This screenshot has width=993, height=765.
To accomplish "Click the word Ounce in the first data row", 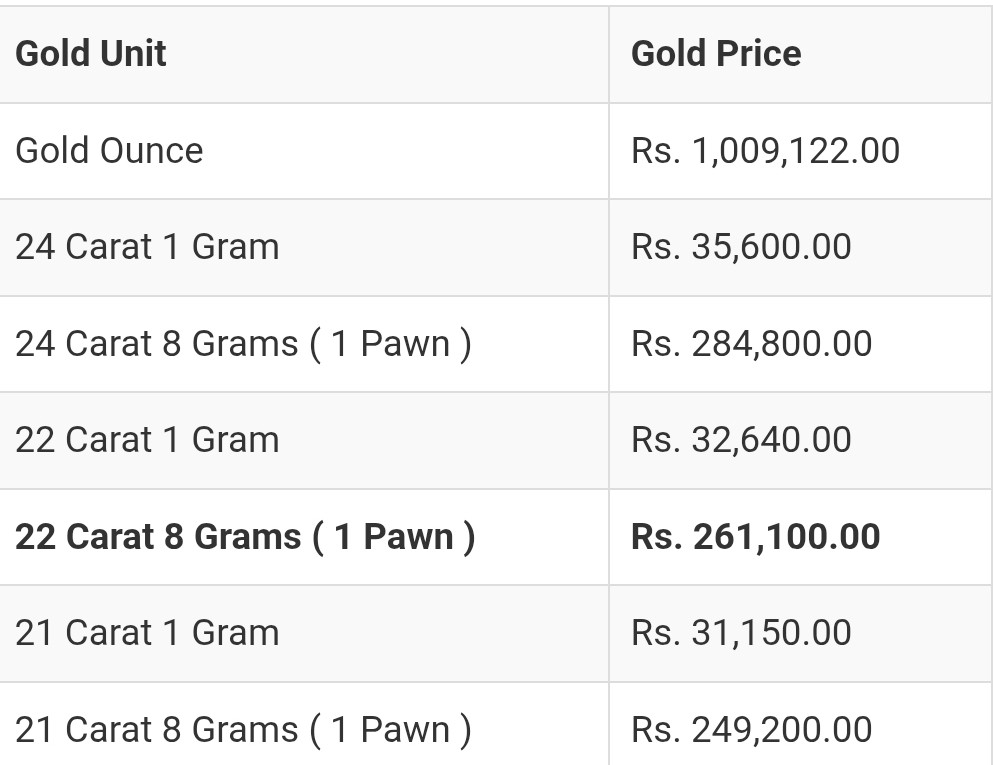I will [152, 151].
